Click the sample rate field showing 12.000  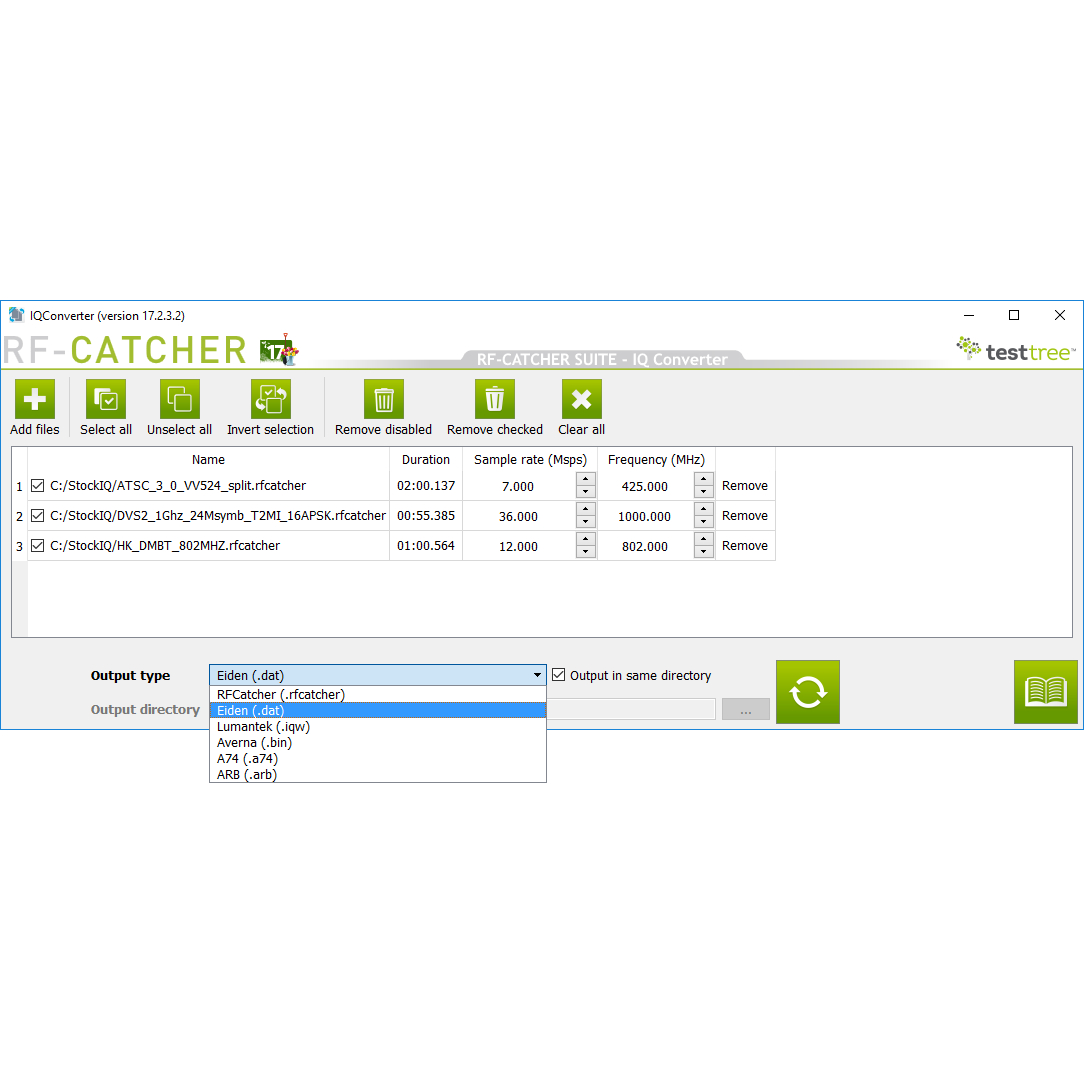(518, 547)
